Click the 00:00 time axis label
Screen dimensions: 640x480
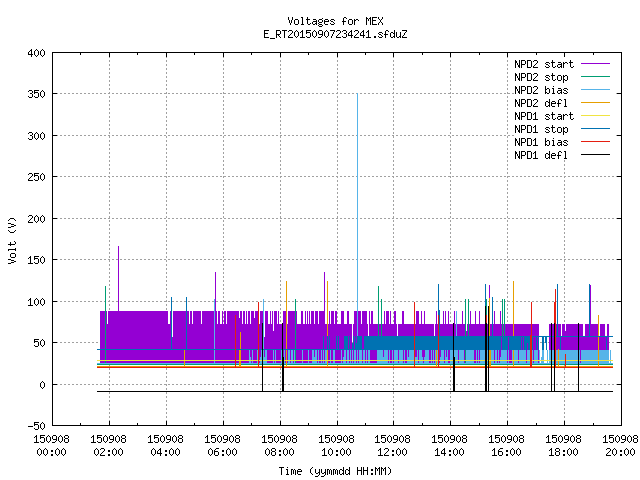51,452
